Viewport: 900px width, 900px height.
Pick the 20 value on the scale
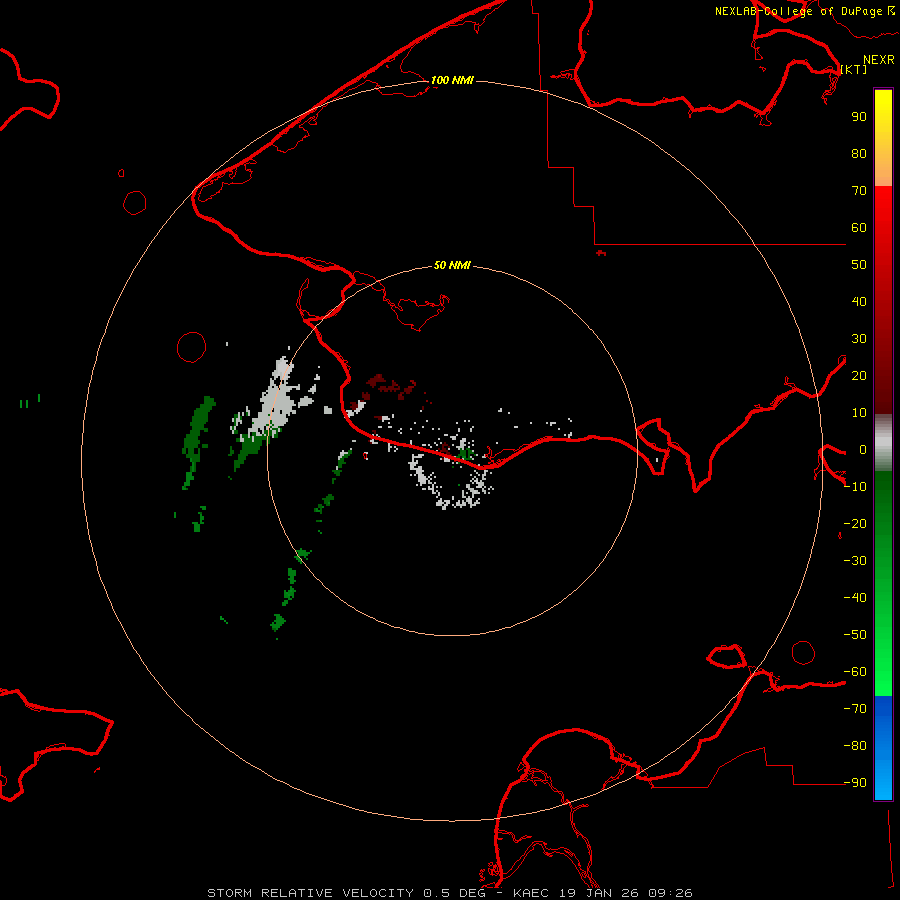pyautogui.click(x=859, y=376)
